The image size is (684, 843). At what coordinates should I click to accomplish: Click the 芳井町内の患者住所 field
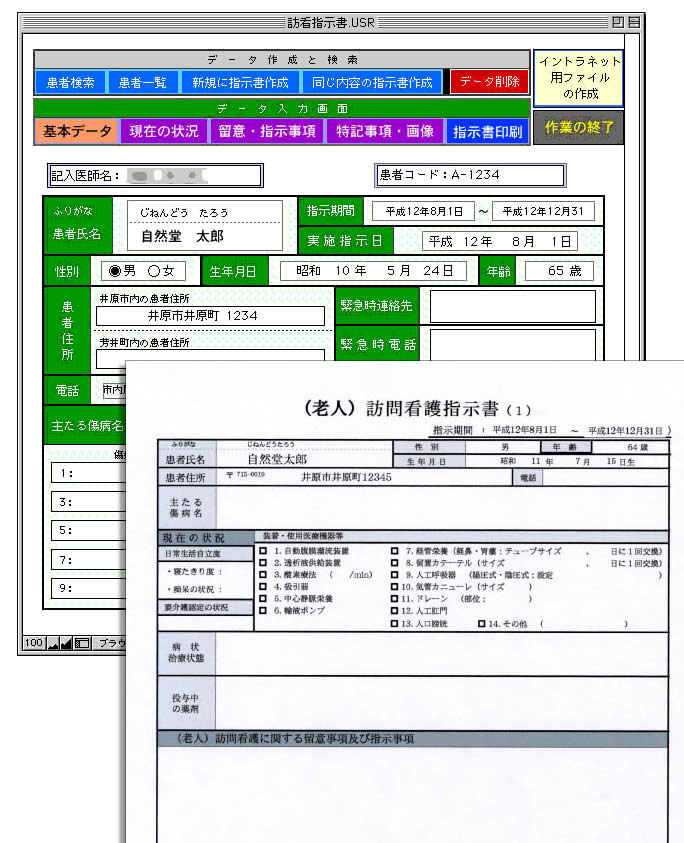click(x=210, y=357)
